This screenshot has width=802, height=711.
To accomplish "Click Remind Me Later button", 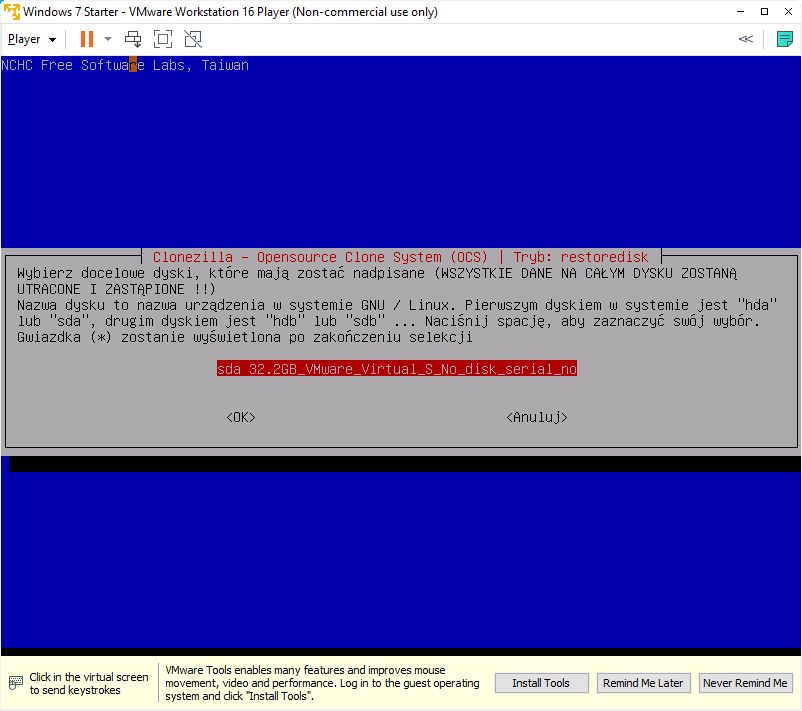I will click(x=642, y=683).
